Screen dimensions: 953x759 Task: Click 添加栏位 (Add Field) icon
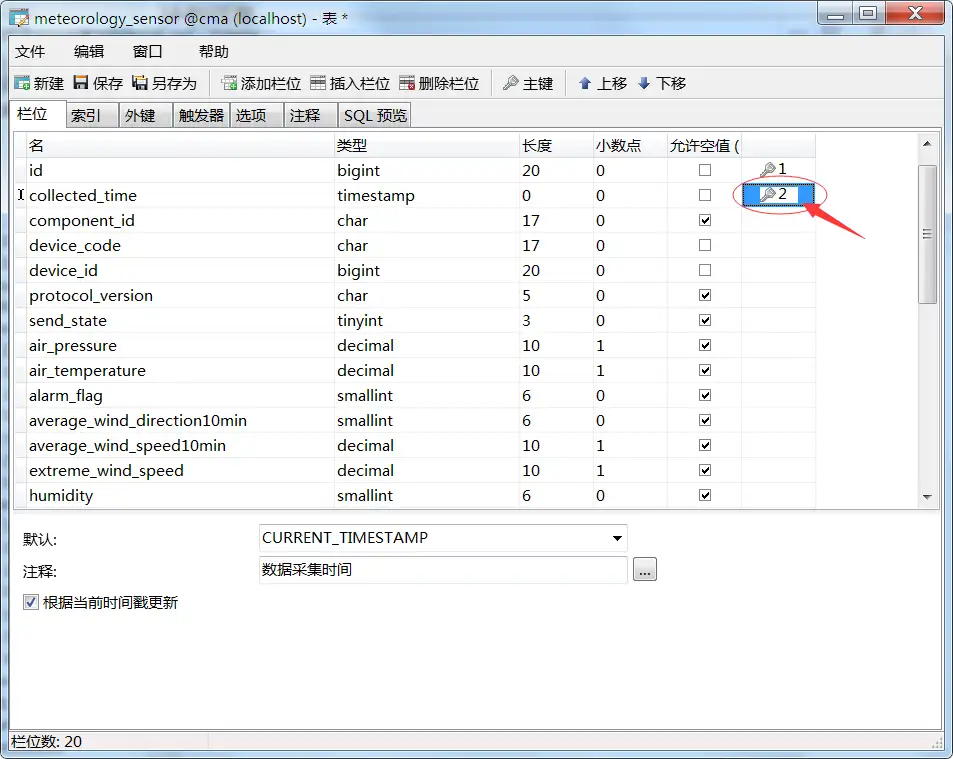[x=230, y=84]
